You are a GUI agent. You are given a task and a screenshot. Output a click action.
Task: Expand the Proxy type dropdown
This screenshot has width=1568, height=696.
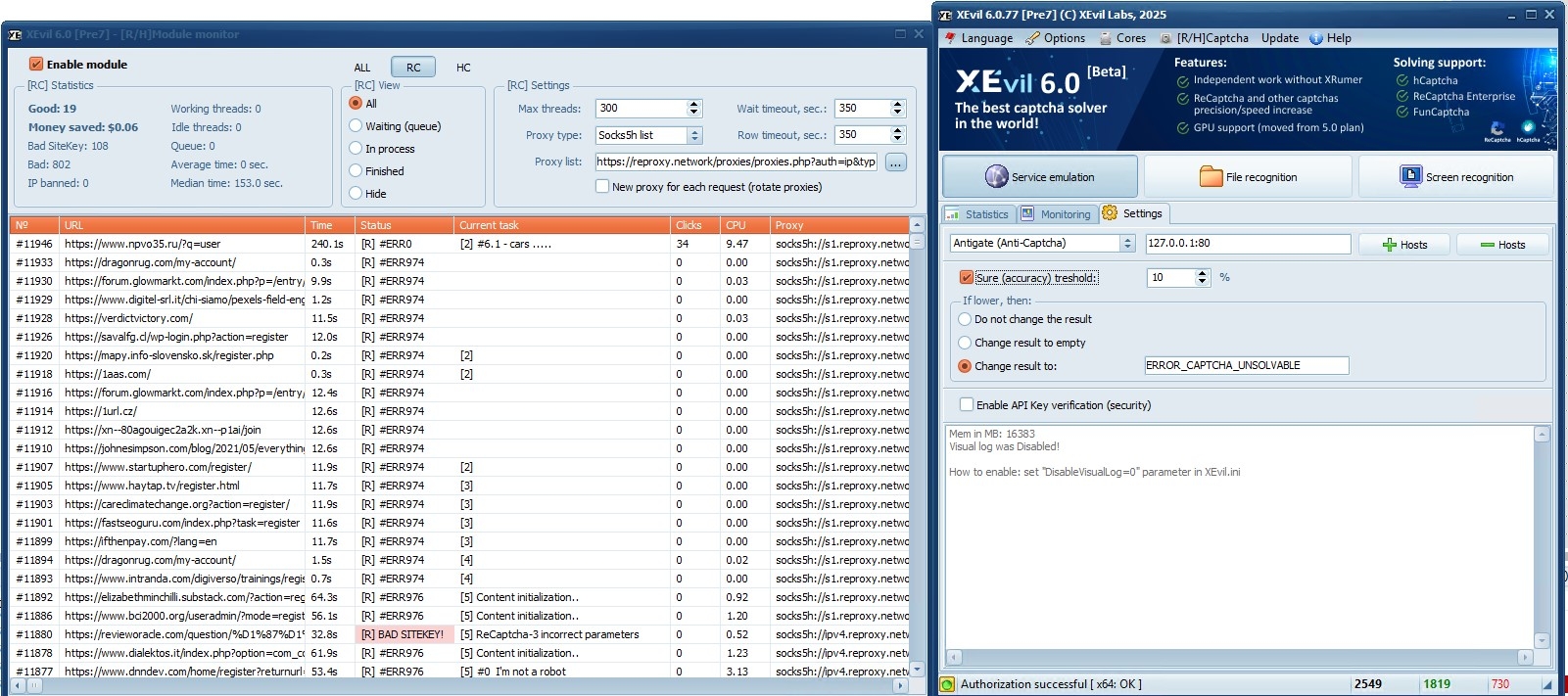pyautogui.click(x=694, y=136)
